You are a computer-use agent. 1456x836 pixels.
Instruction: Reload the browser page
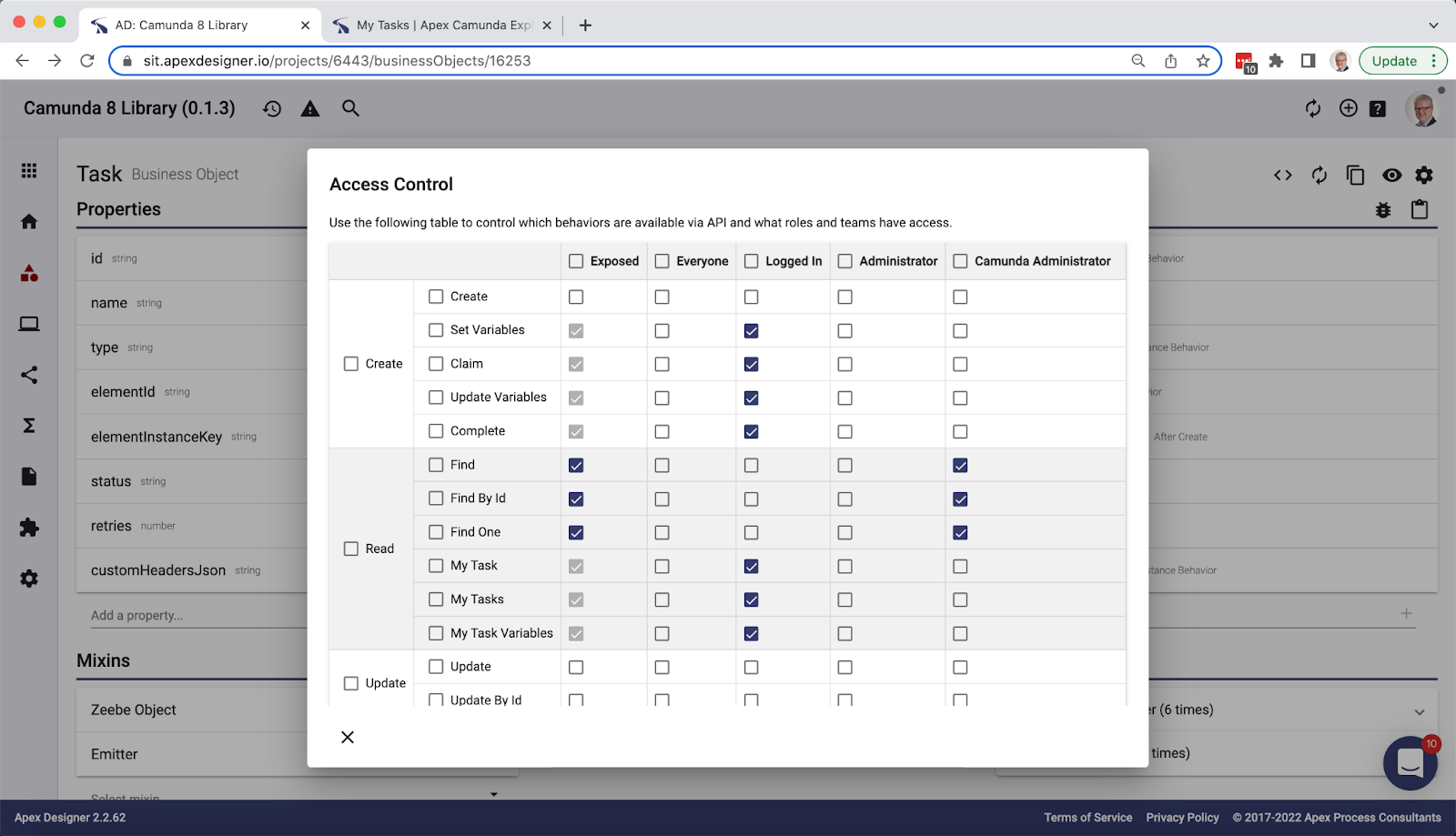coord(87,61)
